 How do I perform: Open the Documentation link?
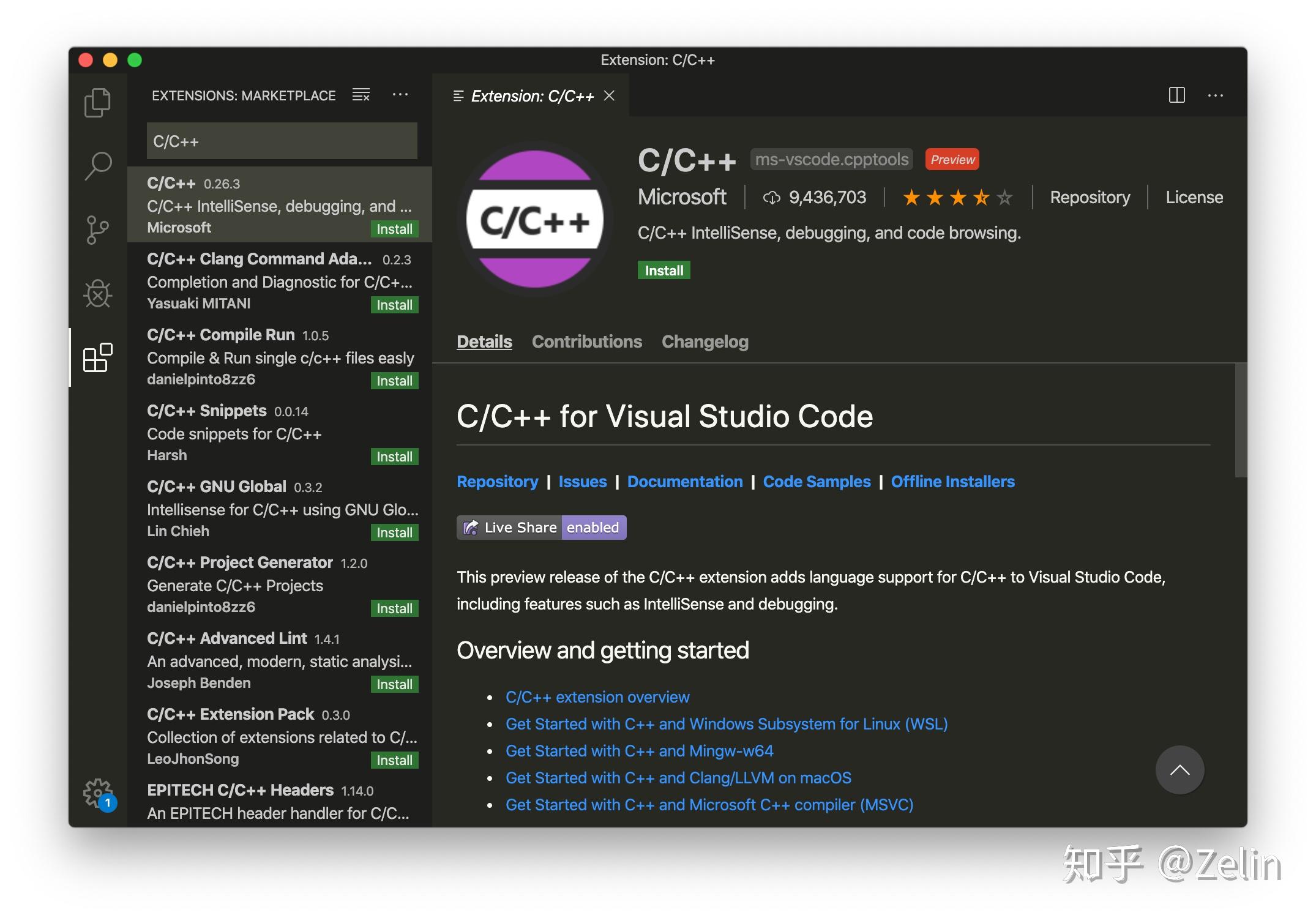(x=685, y=482)
